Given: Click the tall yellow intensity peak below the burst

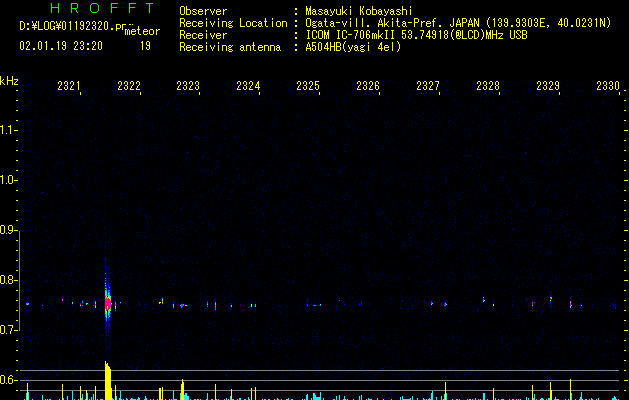Looking at the screenshot, I should [x=108, y=380].
